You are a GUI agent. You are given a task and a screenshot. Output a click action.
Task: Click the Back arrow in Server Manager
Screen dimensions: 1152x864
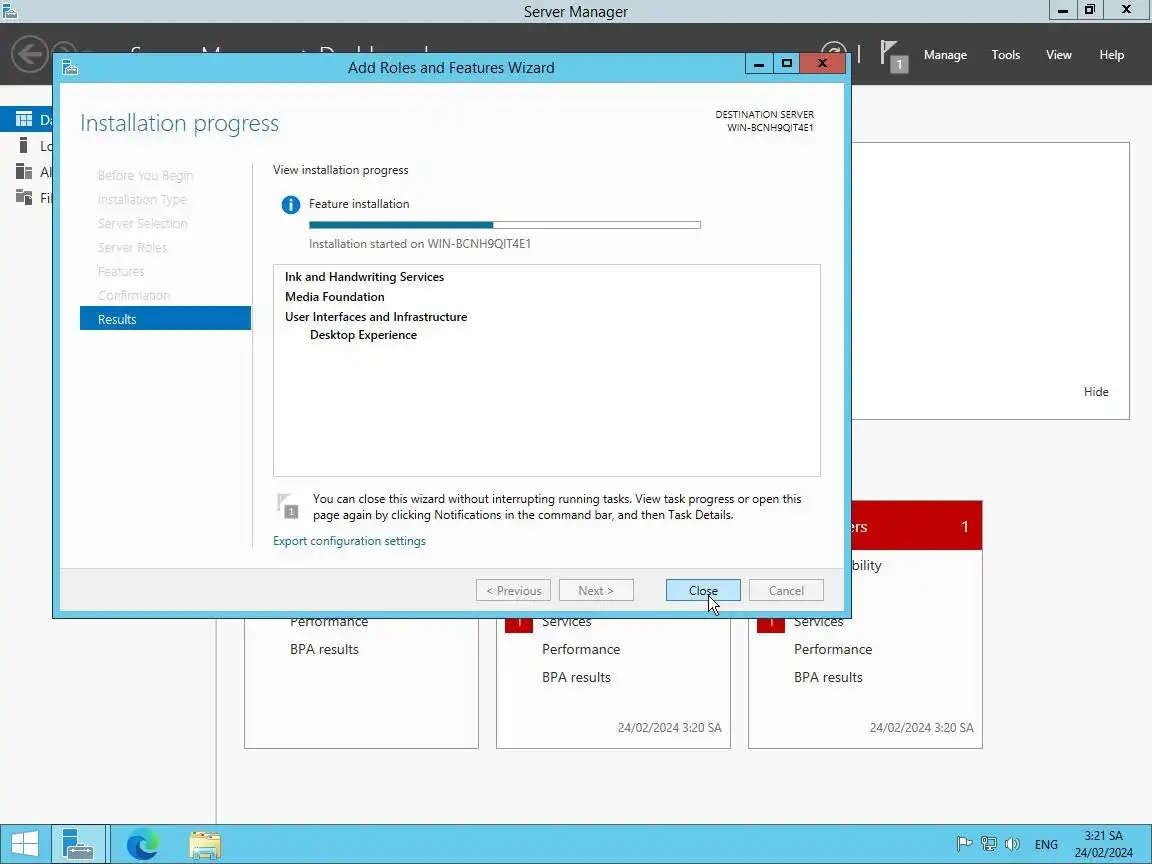tap(29, 54)
